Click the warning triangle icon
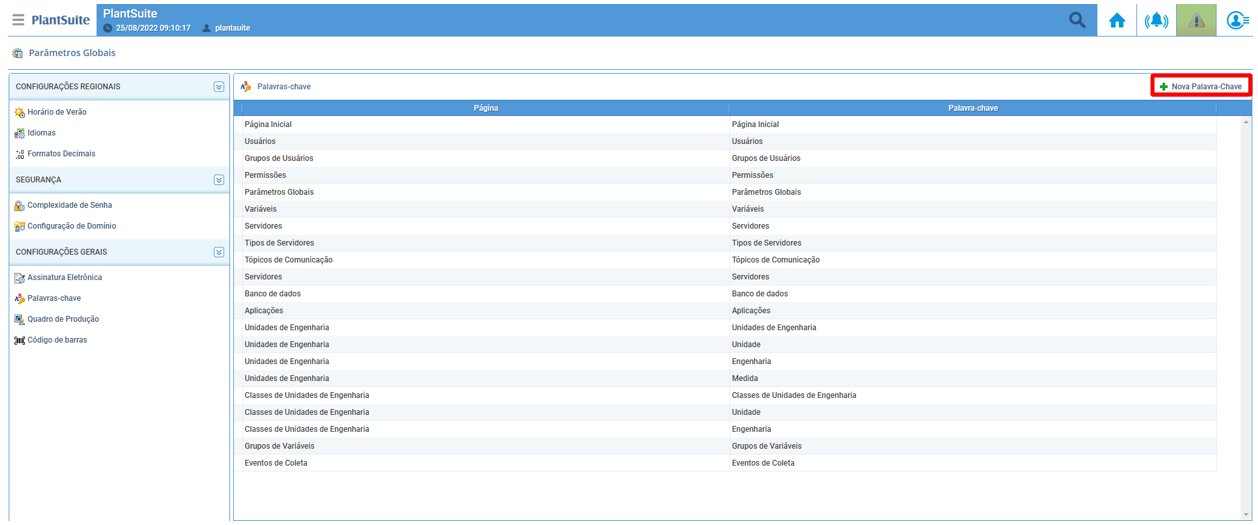1258x525 pixels. pos(1197,21)
